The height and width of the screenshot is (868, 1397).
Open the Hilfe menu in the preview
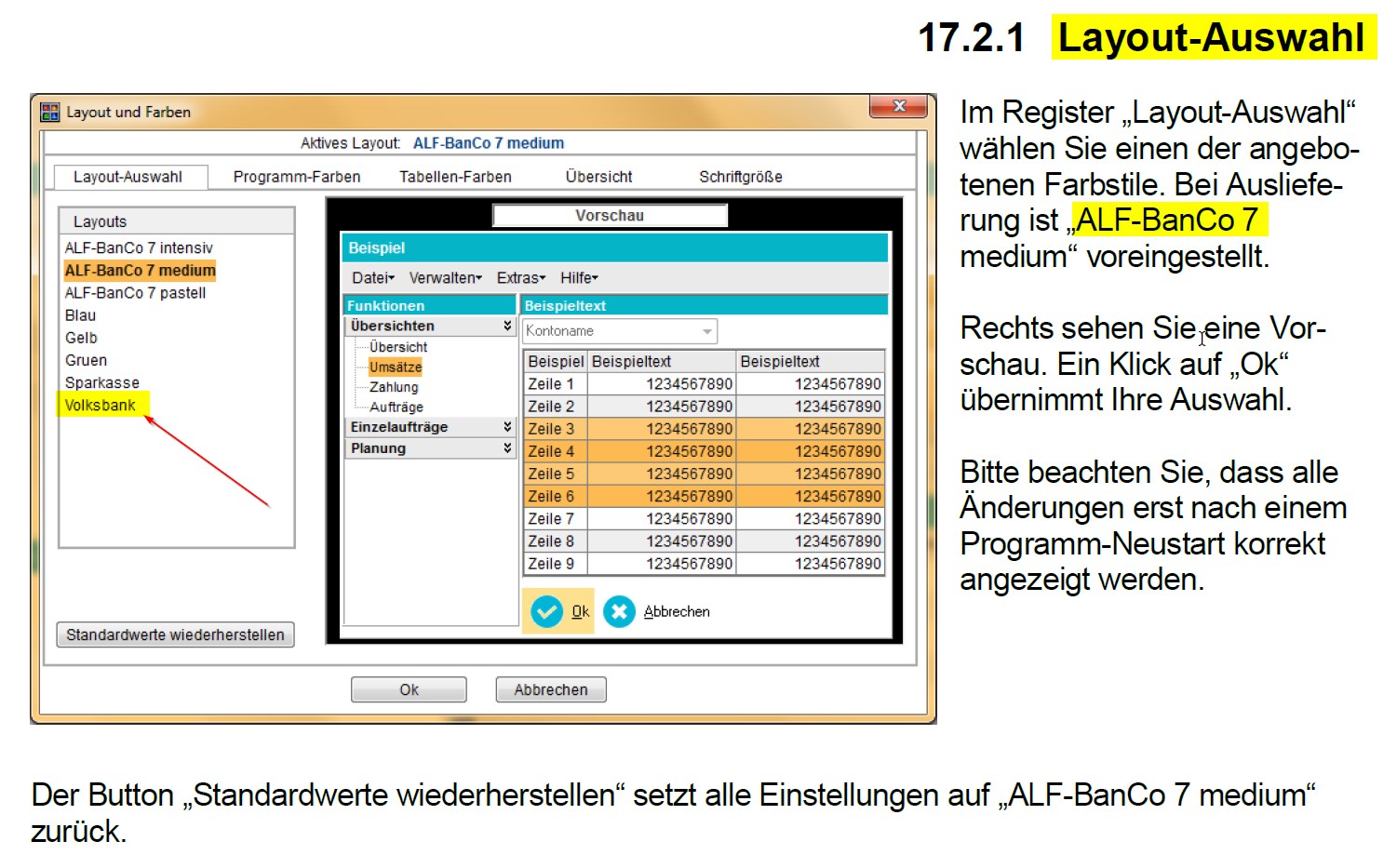578,277
